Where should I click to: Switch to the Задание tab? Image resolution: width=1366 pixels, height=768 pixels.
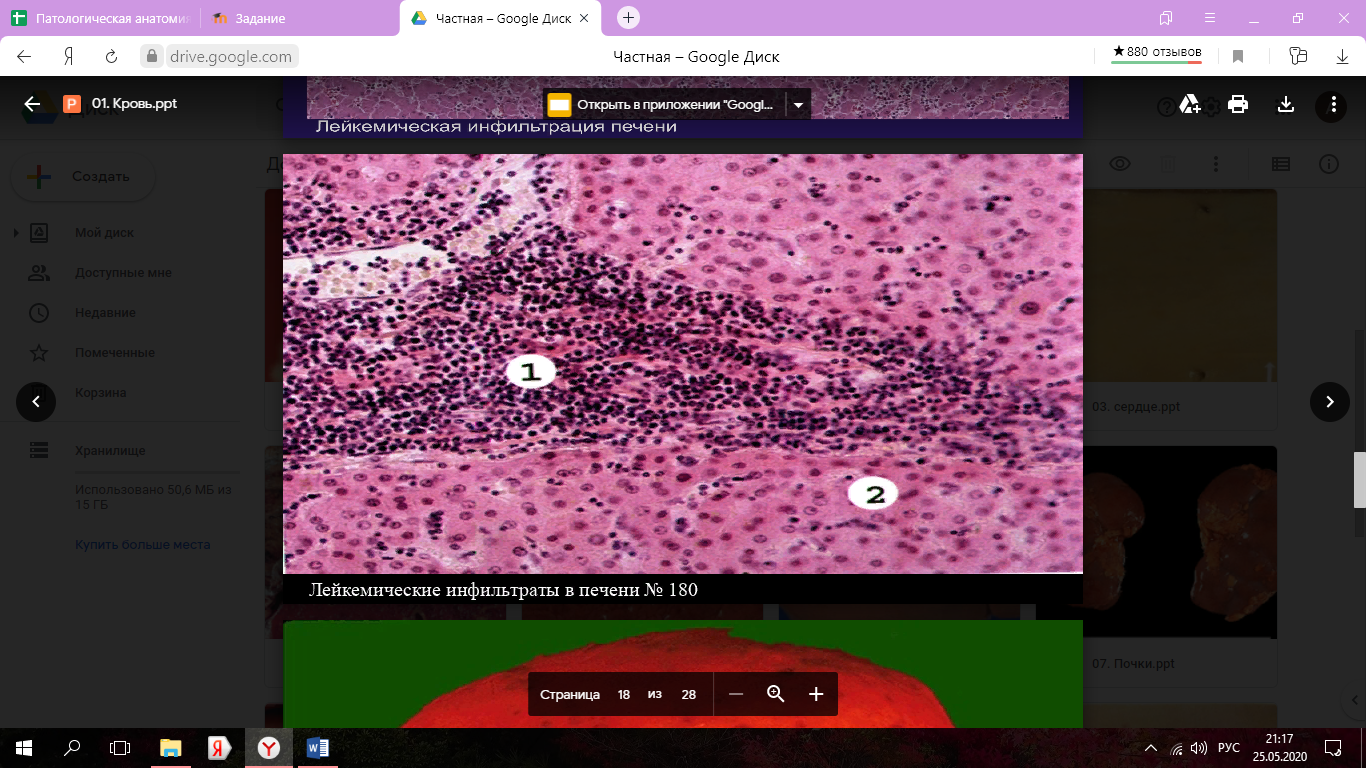pos(300,19)
